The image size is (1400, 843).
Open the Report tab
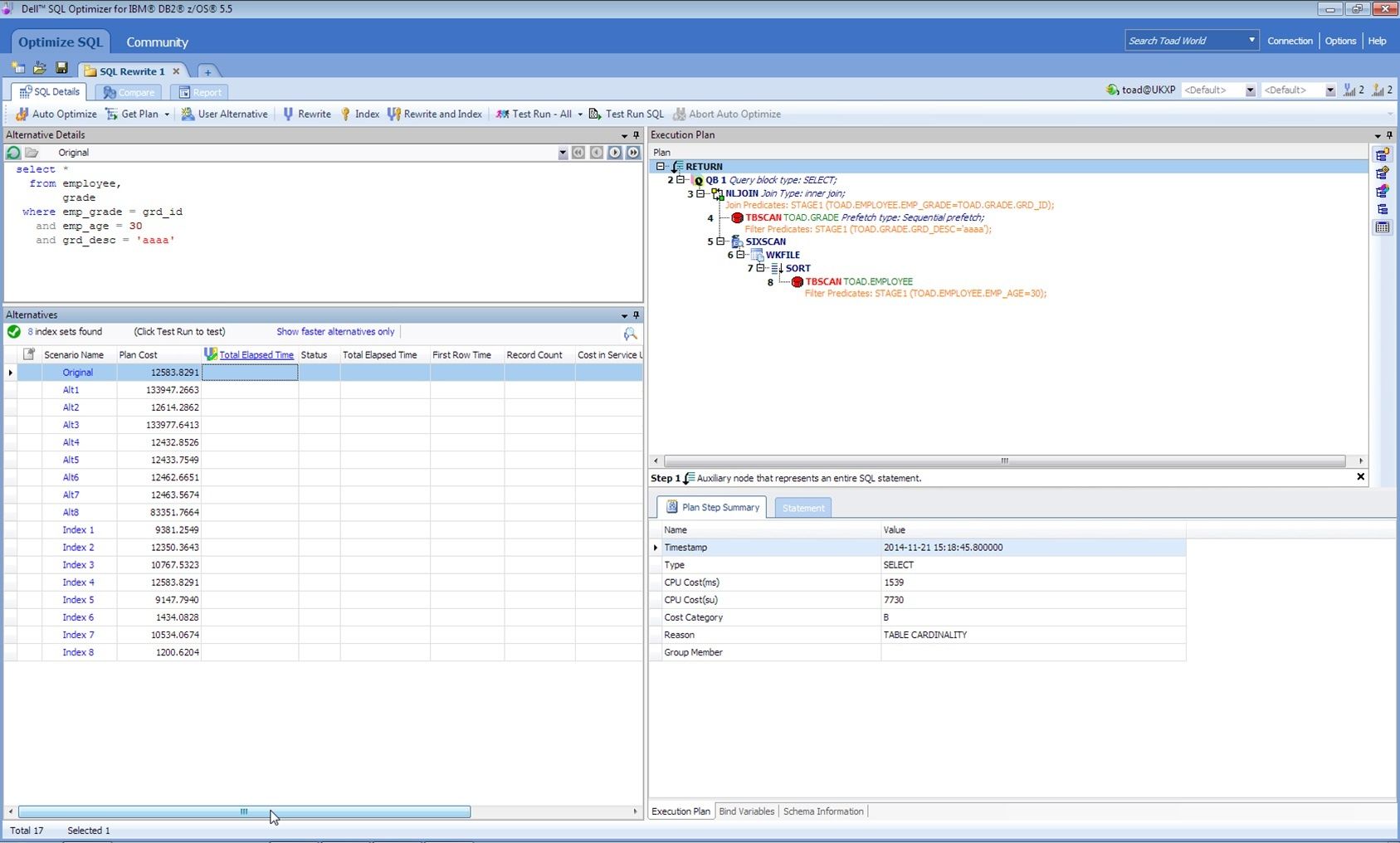pos(199,92)
